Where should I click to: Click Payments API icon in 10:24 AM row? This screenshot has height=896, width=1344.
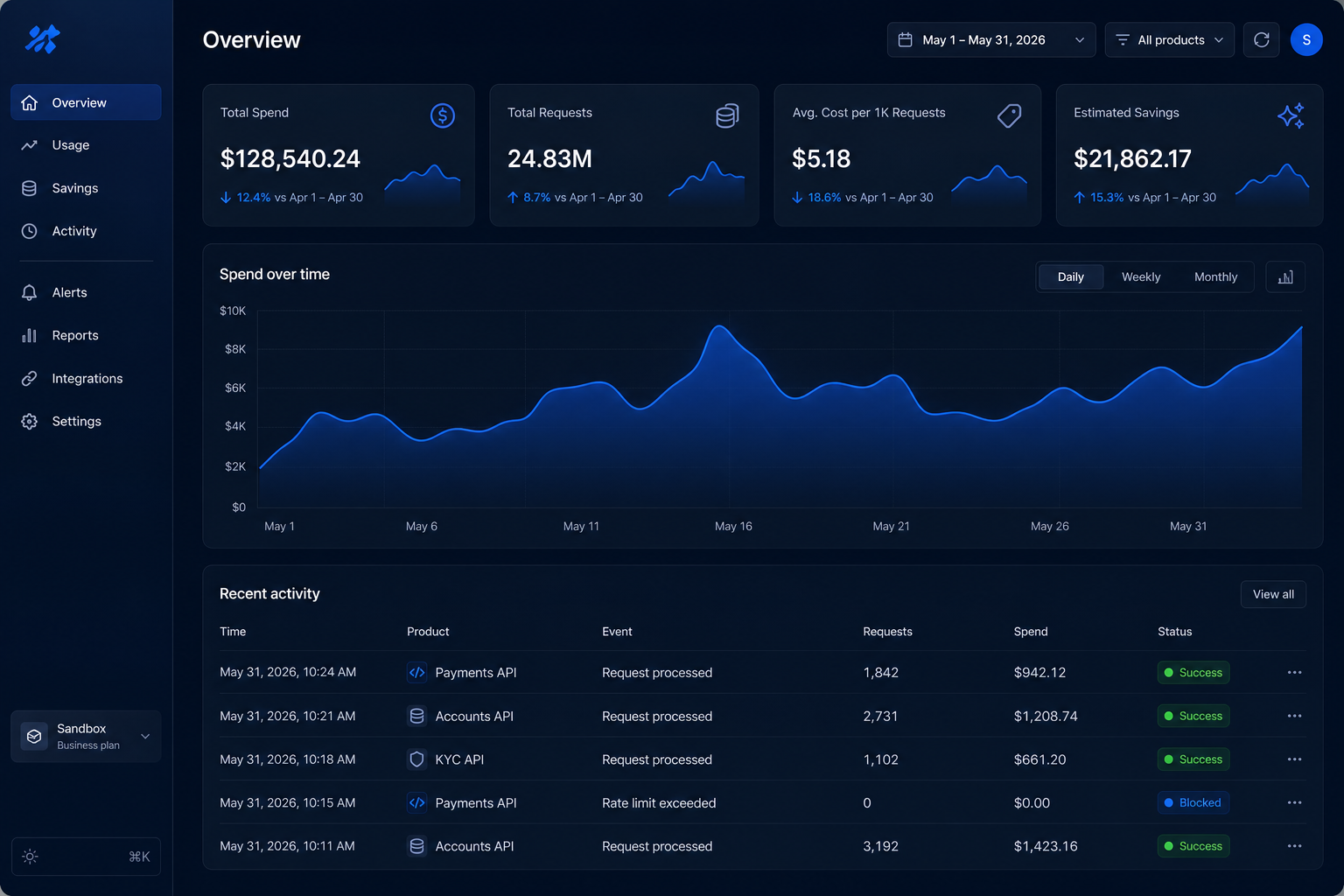point(417,673)
